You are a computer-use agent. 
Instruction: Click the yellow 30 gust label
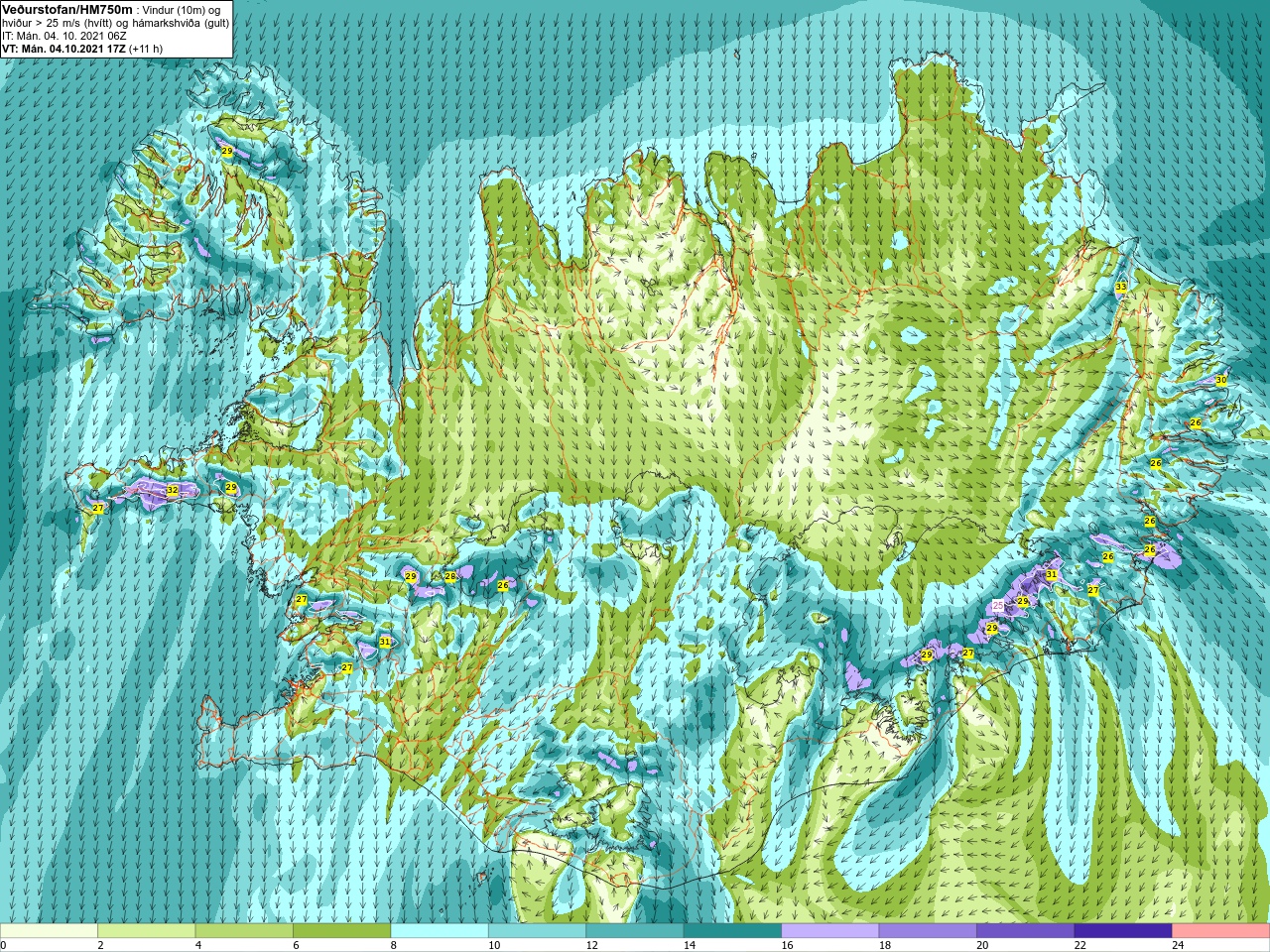coord(1220,380)
